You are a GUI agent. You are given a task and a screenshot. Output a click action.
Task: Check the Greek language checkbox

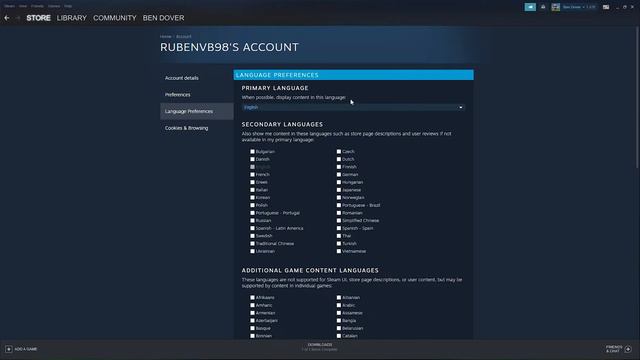tap(252, 182)
